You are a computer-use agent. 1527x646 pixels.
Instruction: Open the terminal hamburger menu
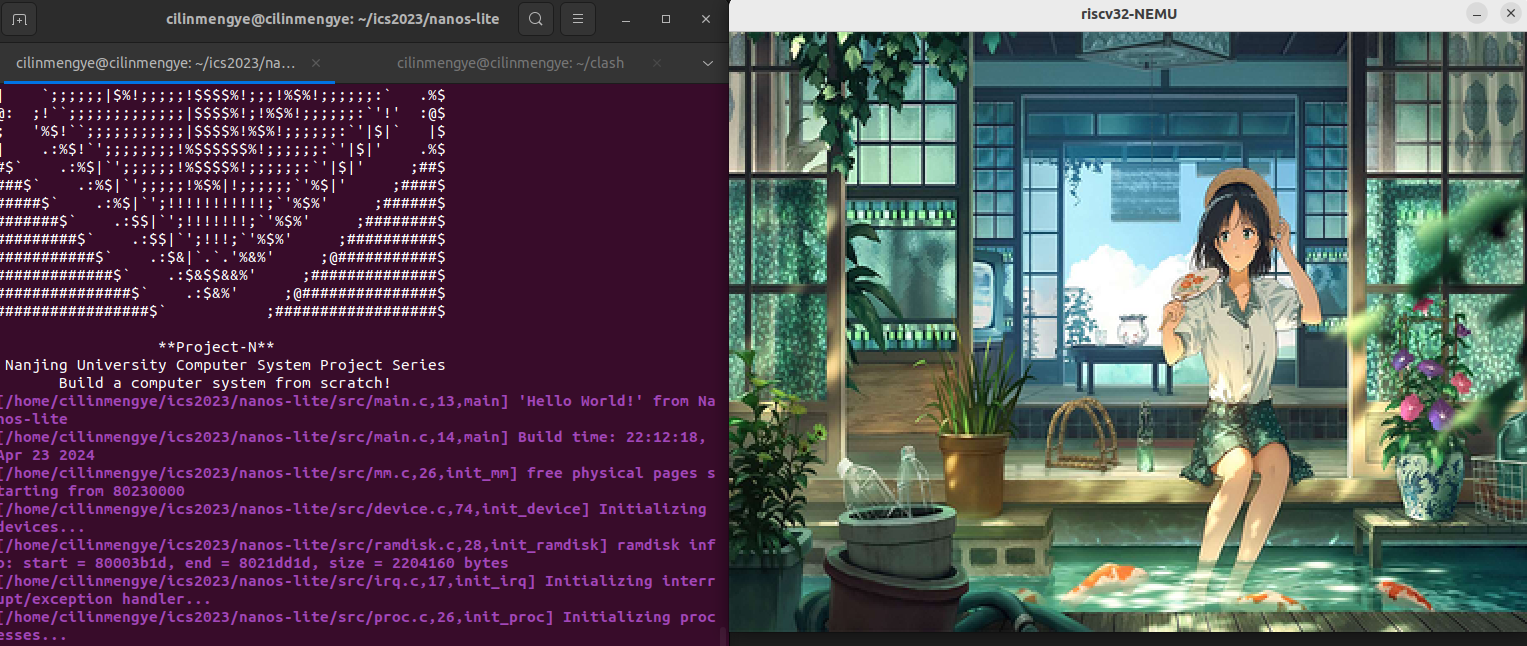point(577,19)
